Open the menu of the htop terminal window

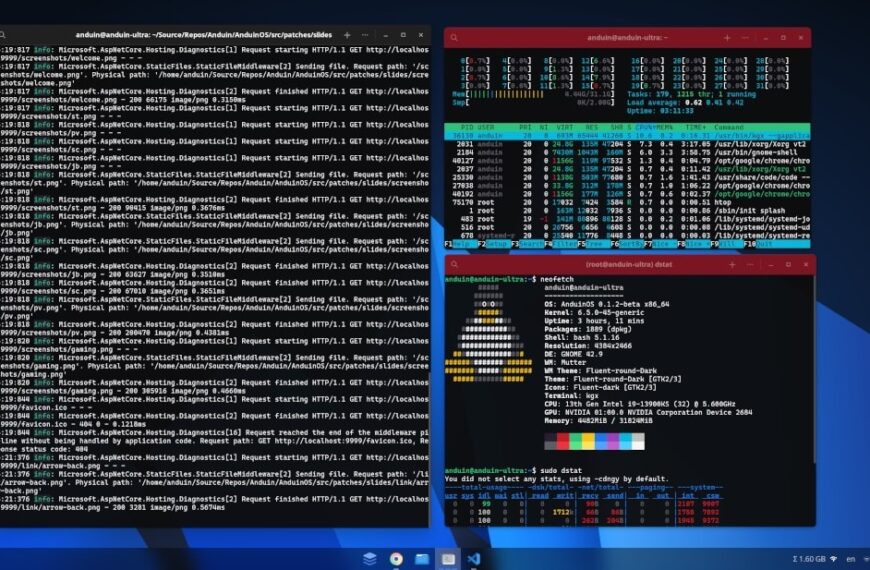(745, 38)
